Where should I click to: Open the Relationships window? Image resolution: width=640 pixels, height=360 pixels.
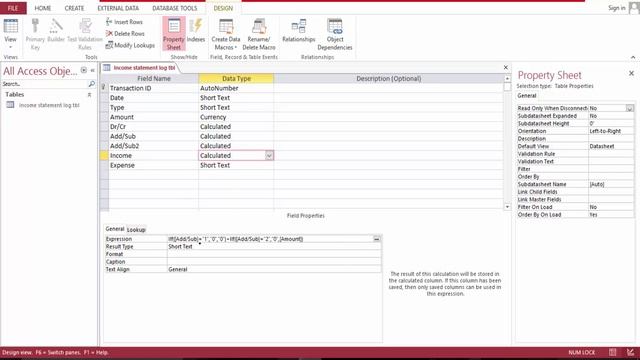[299, 31]
